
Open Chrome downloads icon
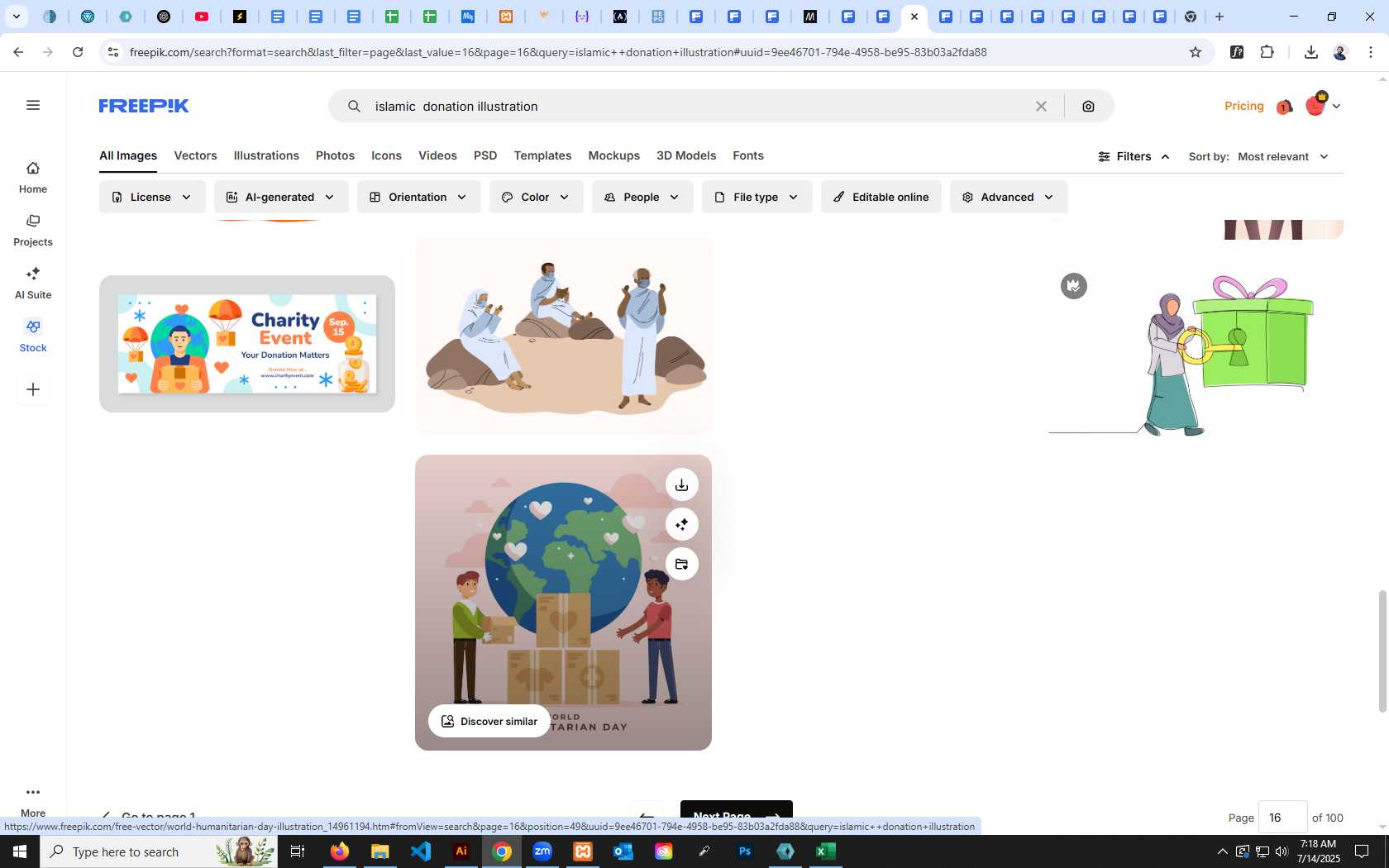[1310, 52]
